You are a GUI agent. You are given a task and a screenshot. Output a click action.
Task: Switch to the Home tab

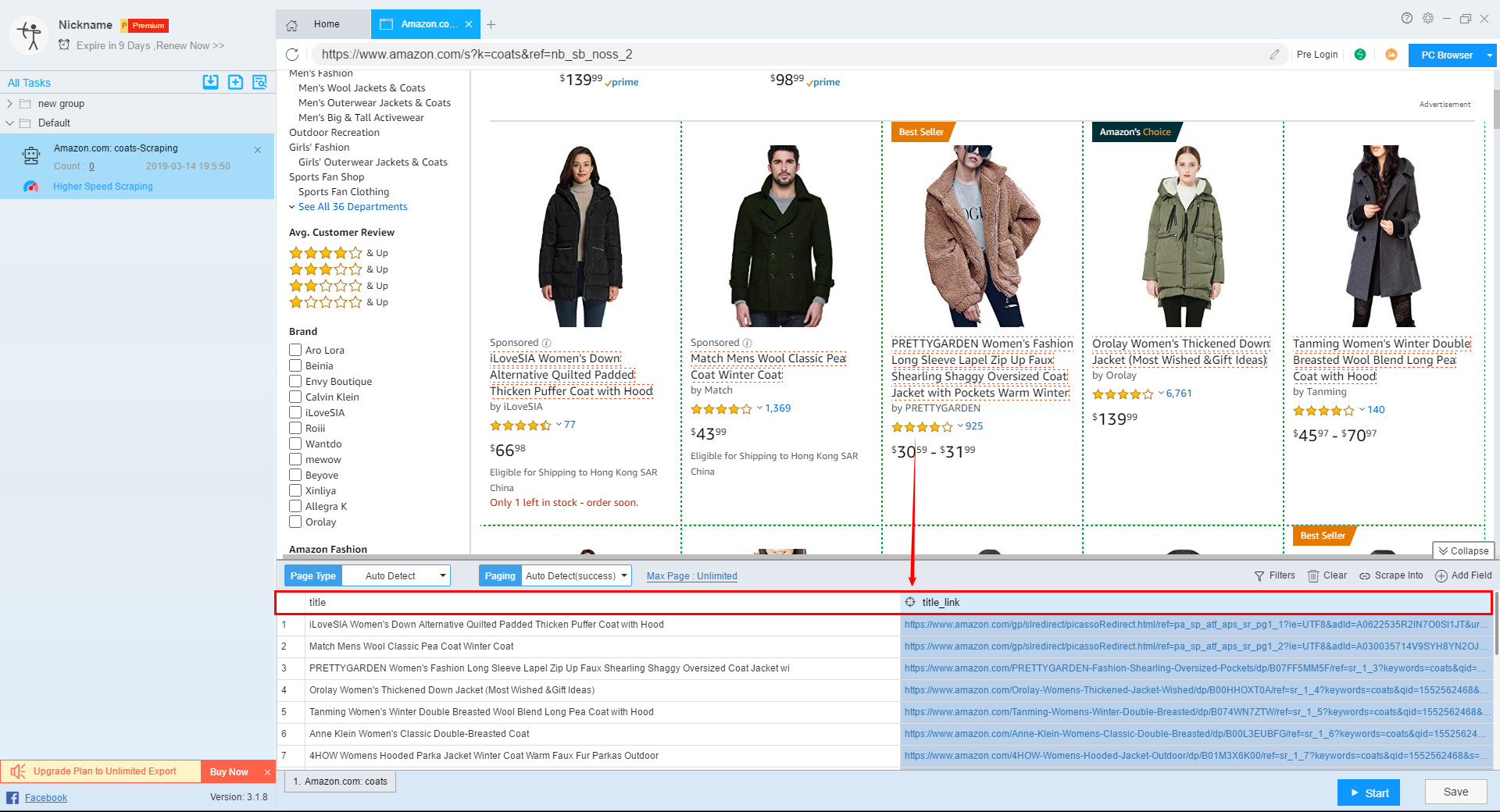[323, 24]
